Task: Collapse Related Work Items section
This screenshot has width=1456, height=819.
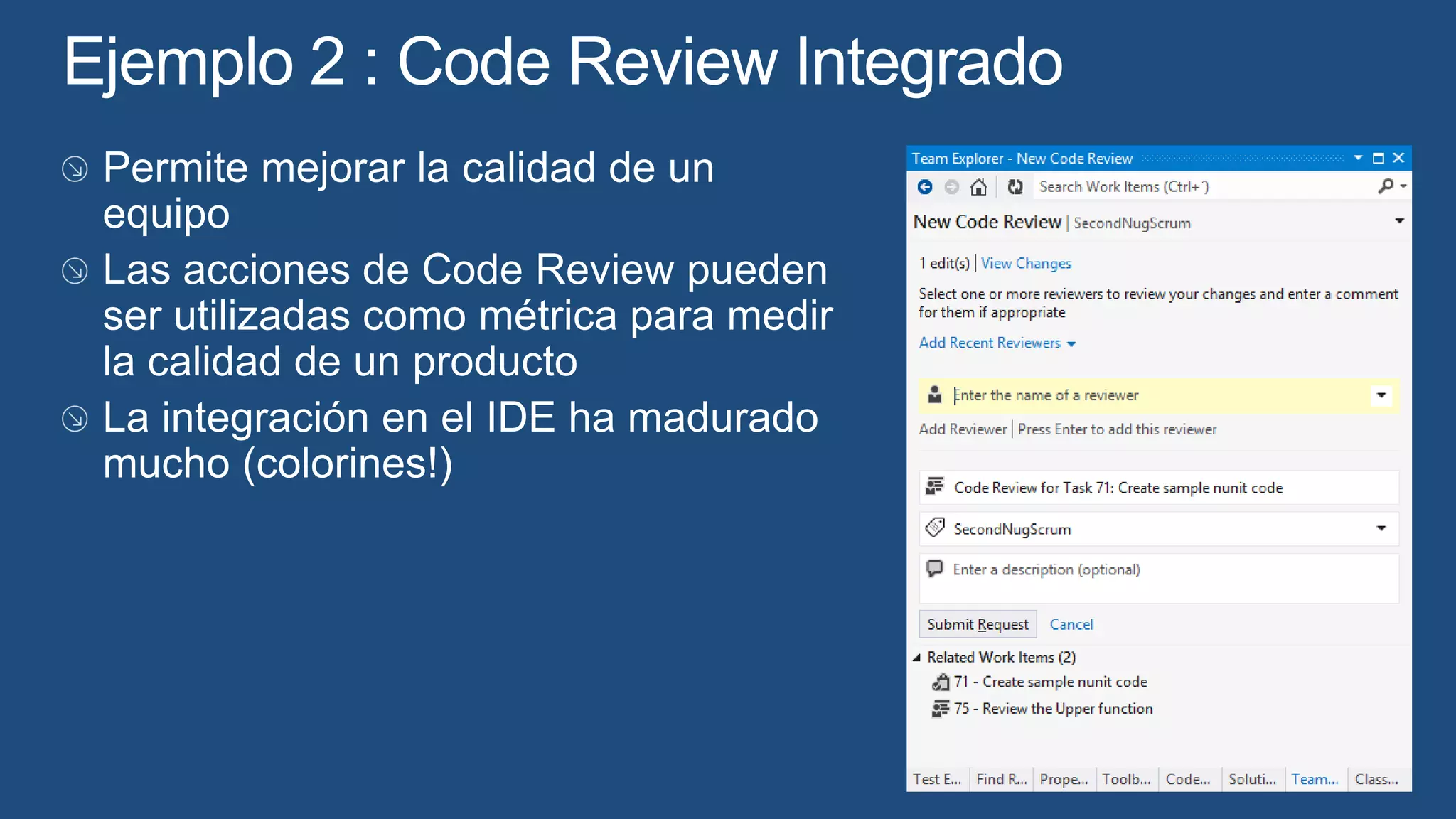Action: (917, 658)
